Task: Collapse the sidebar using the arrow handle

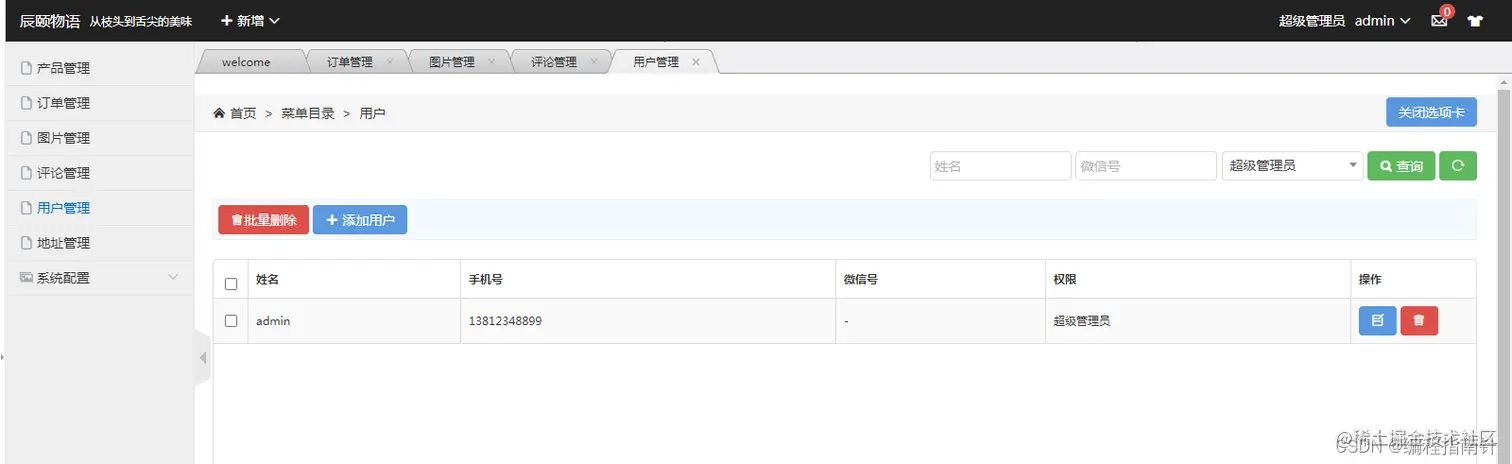Action: click(x=202, y=357)
